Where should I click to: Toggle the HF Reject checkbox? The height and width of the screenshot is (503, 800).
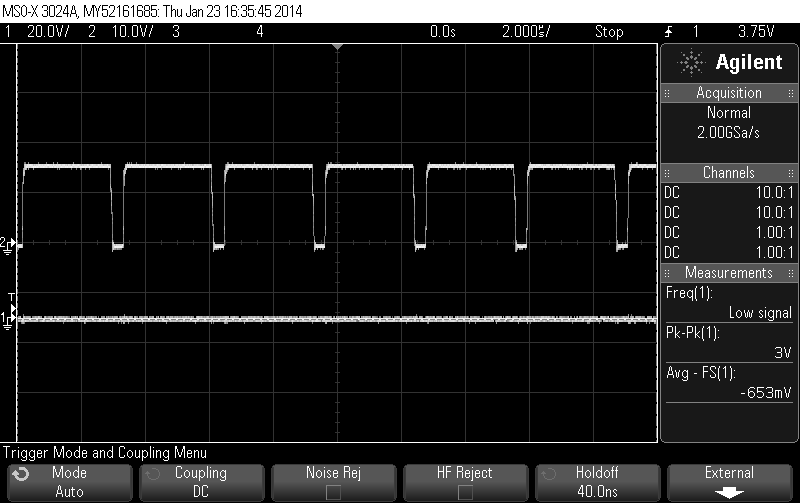(x=465, y=492)
